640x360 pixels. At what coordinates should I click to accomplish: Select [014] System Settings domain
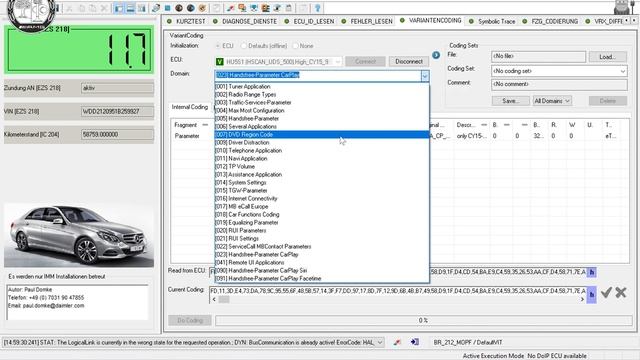[322, 182]
